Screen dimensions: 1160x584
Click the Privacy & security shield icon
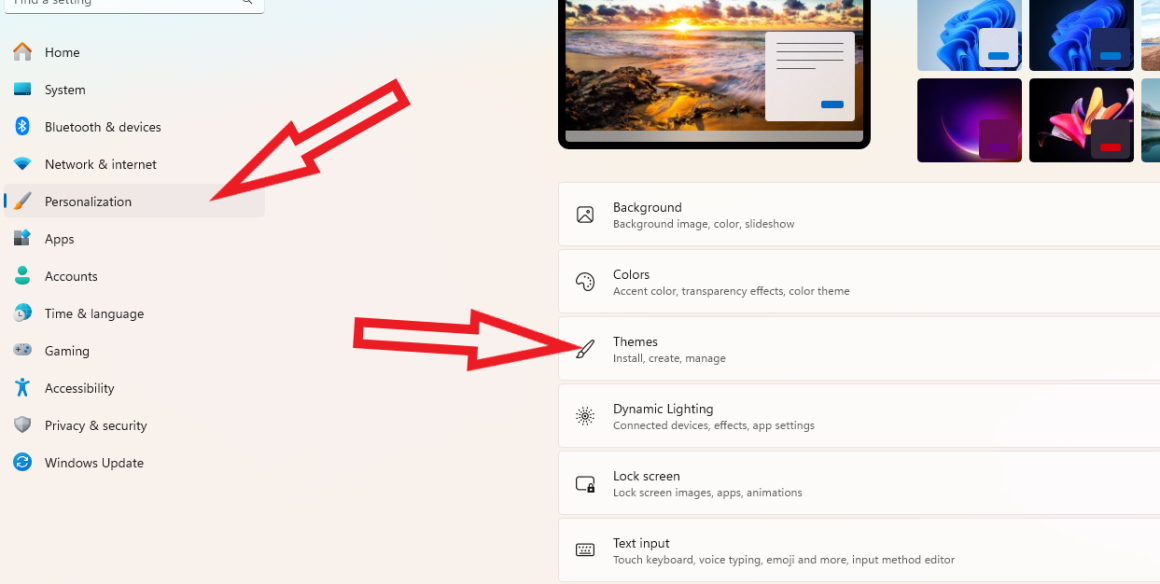[22, 425]
